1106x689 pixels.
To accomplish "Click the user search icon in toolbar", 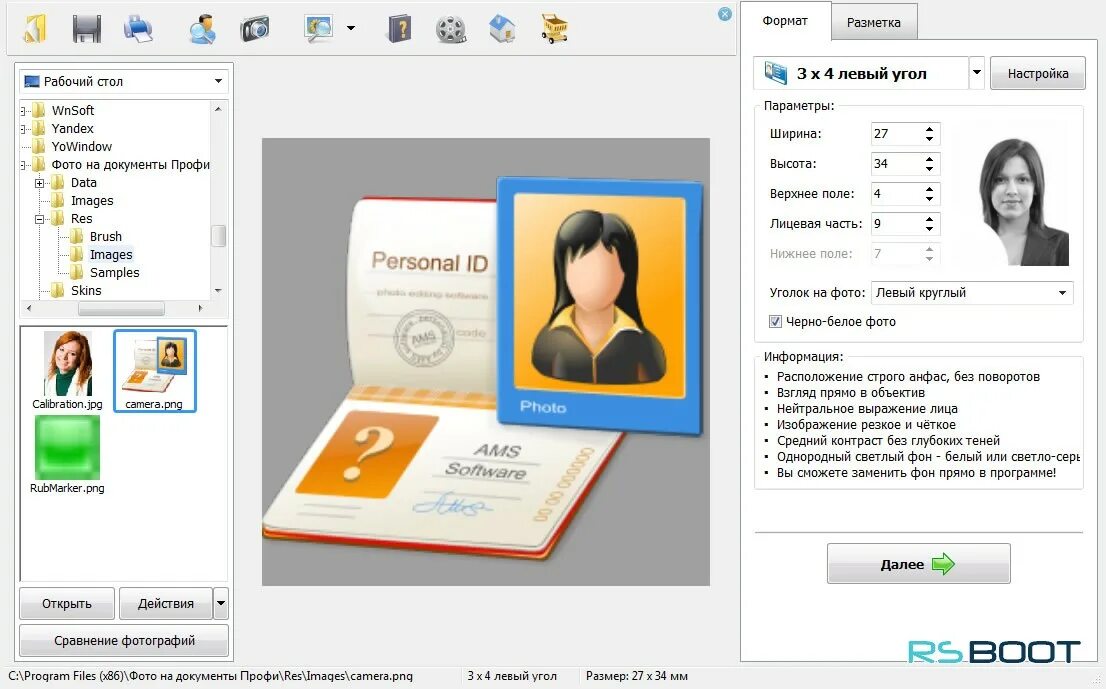I will (202, 29).
